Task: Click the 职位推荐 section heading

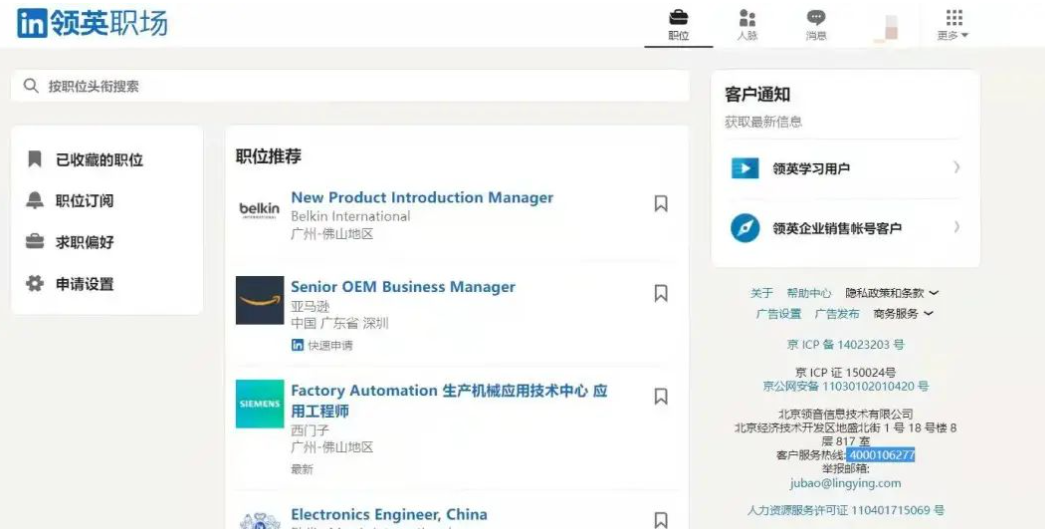Action: (269, 157)
